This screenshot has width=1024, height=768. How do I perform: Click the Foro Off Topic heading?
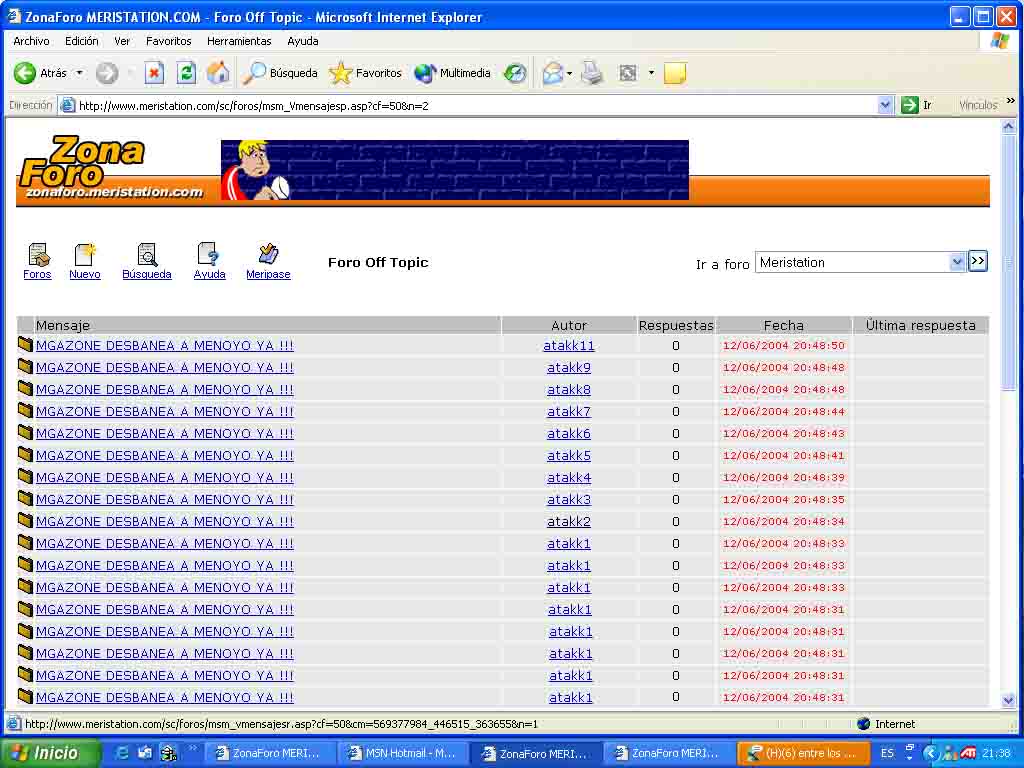point(378,263)
